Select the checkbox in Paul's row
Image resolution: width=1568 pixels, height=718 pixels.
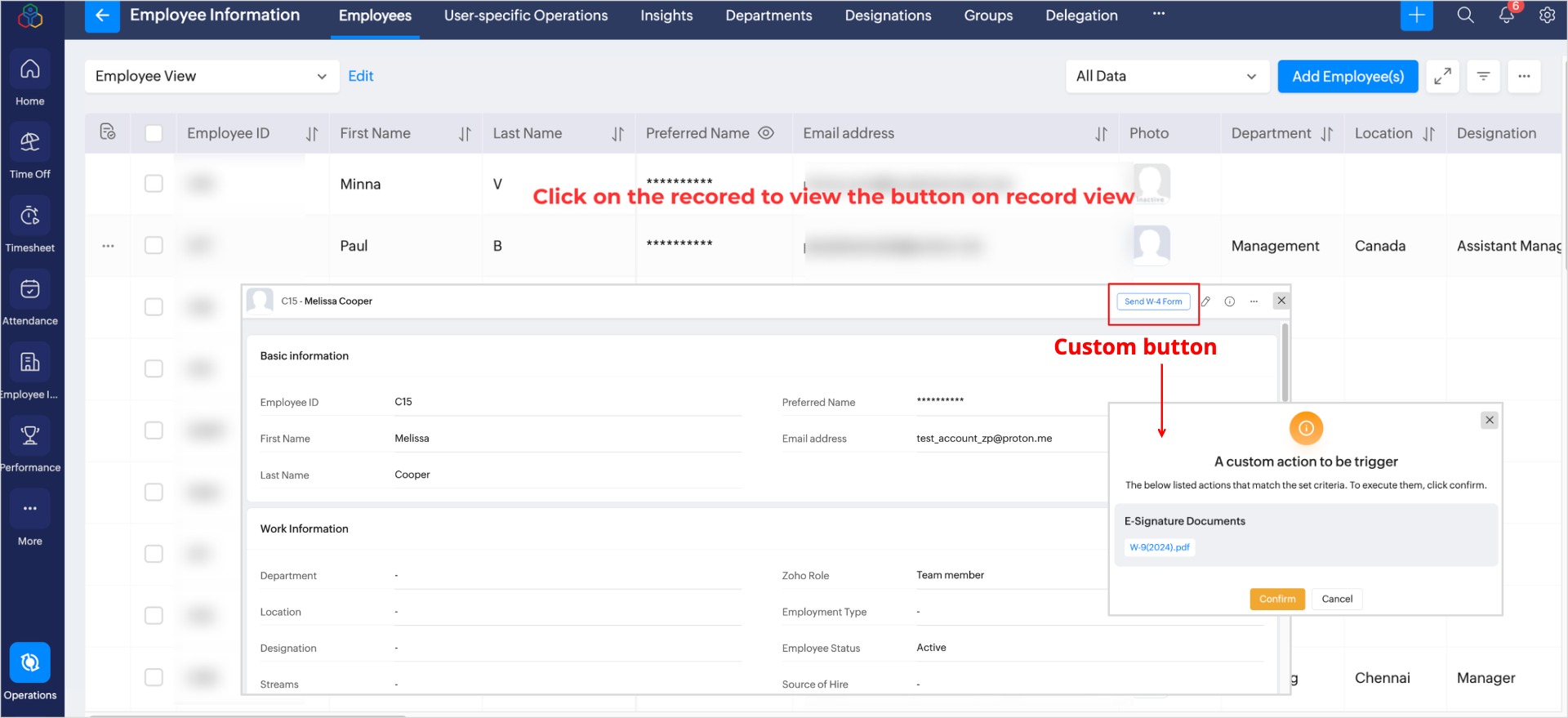[x=154, y=245]
